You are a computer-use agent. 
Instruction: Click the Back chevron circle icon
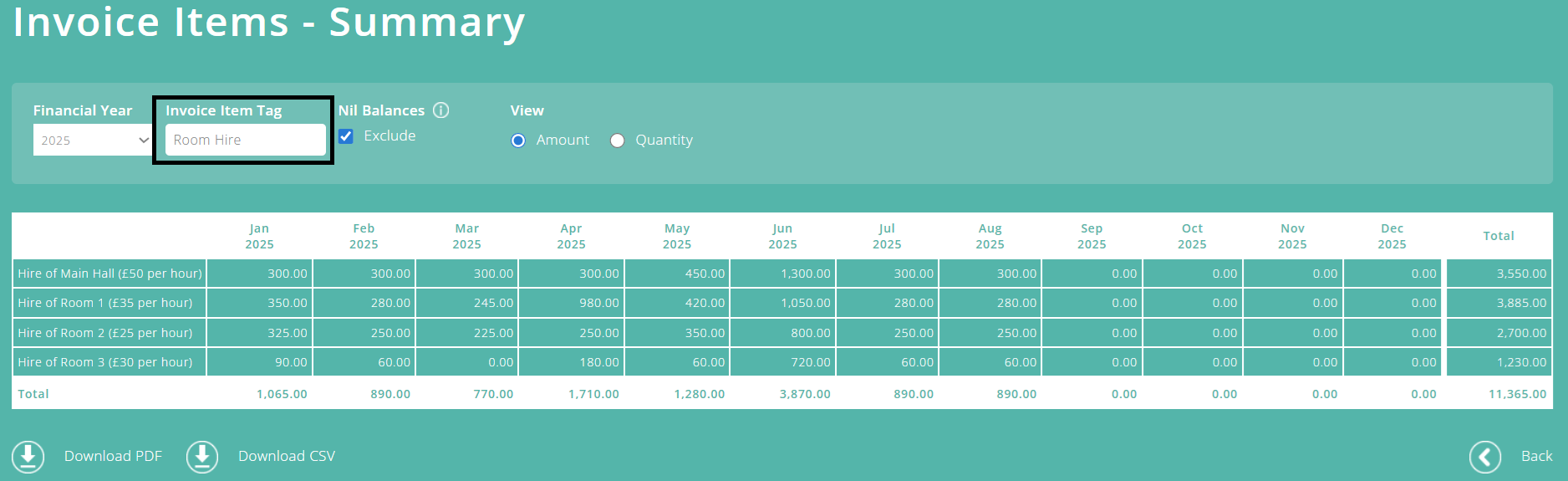[1485, 457]
